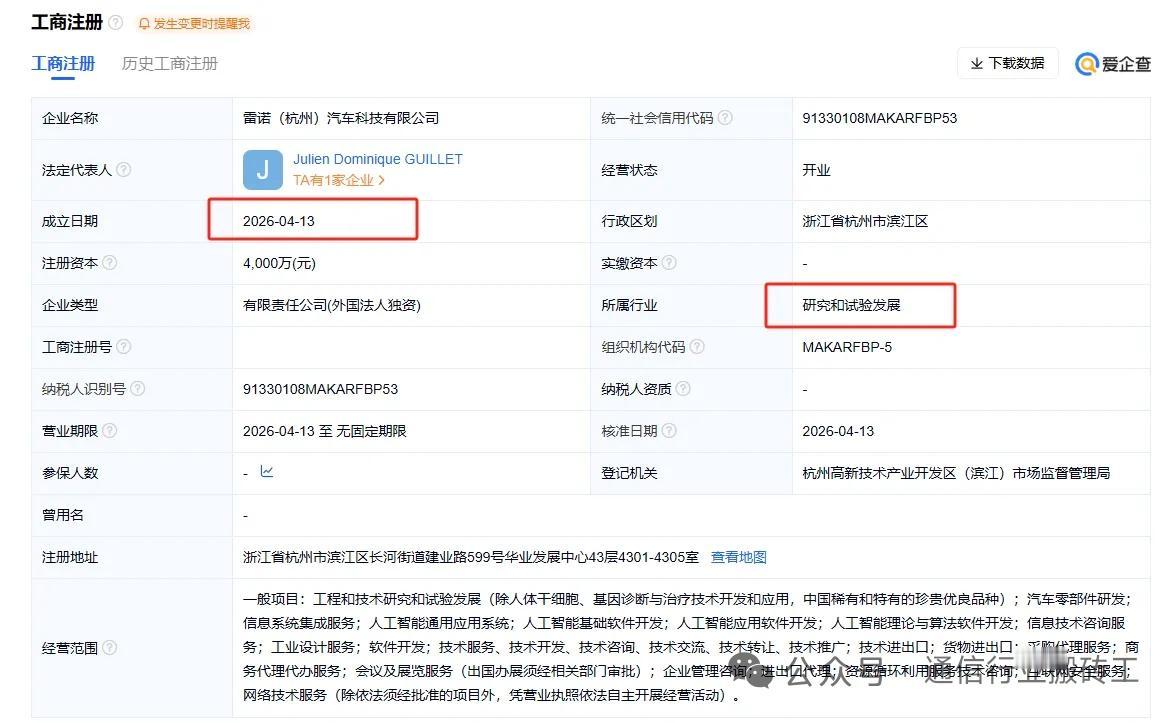This screenshot has height=723, width=1173.
Task: Click help icon next to 统一社会信用代码
Action: click(x=725, y=118)
